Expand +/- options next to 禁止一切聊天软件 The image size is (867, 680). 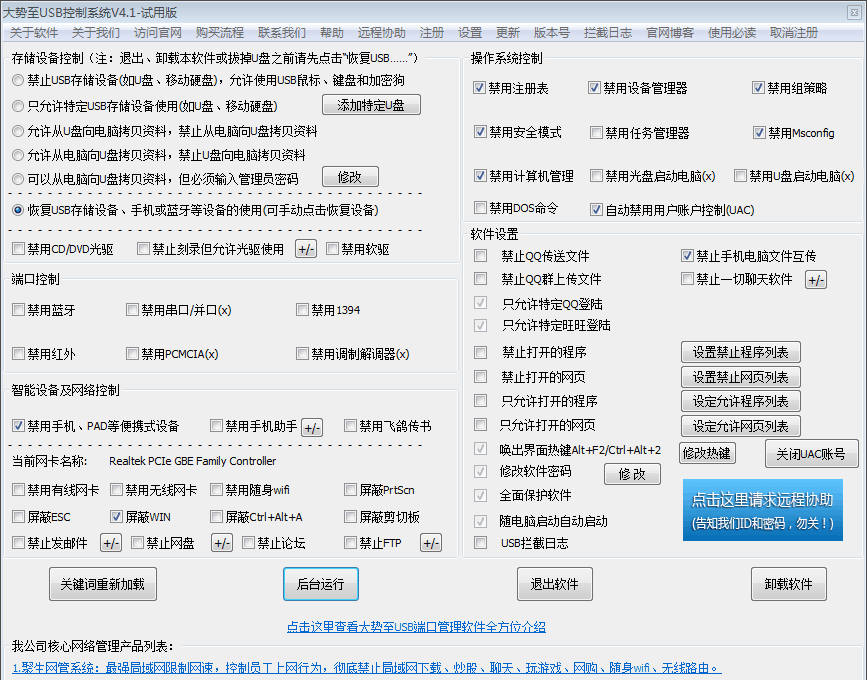click(816, 280)
